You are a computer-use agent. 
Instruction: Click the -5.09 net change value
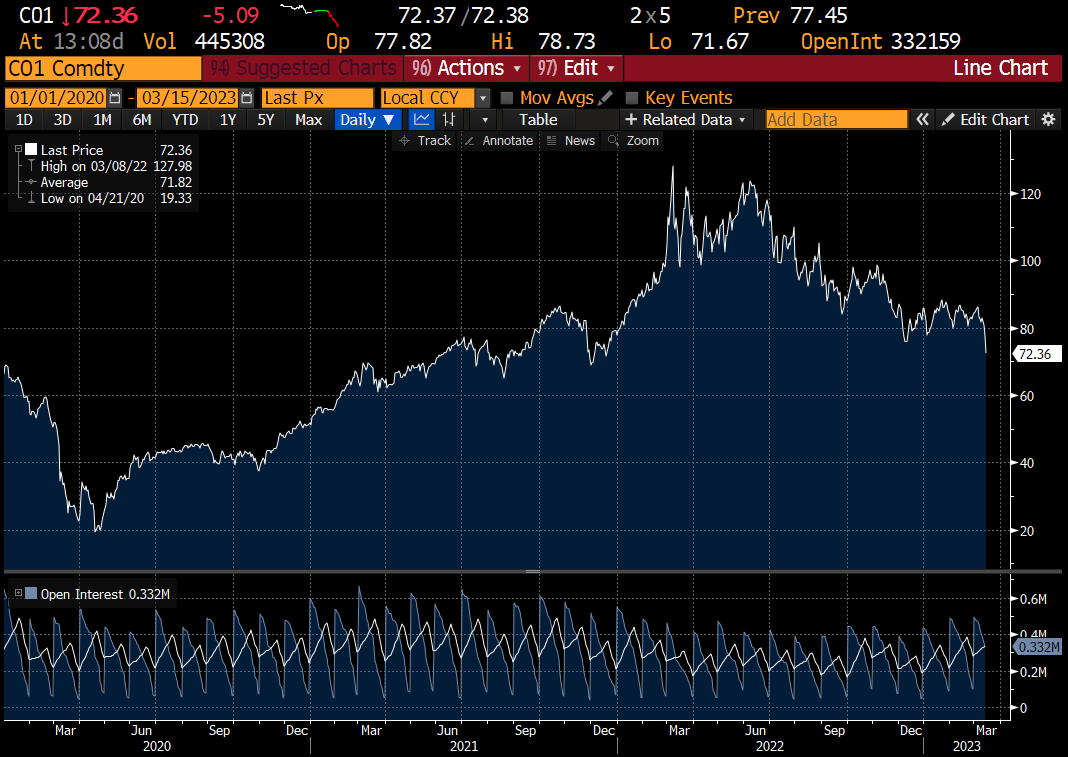coord(230,15)
